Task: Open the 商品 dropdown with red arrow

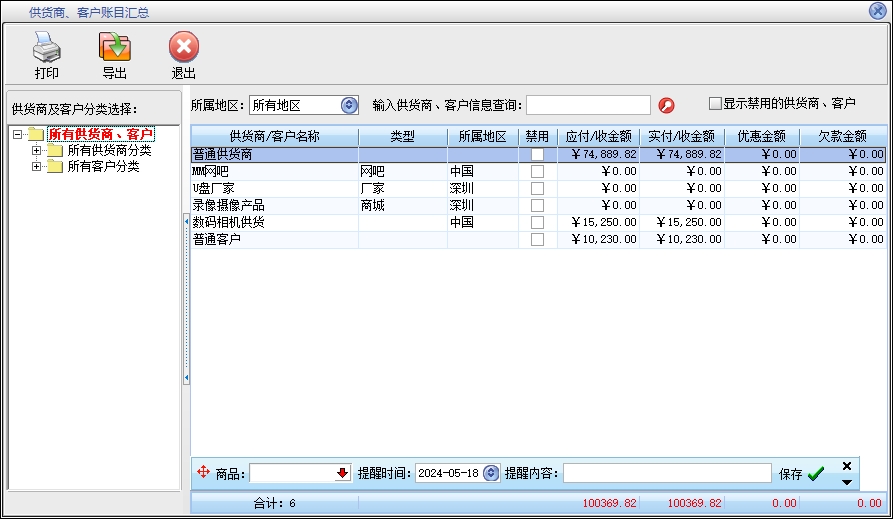Action: pos(343,474)
